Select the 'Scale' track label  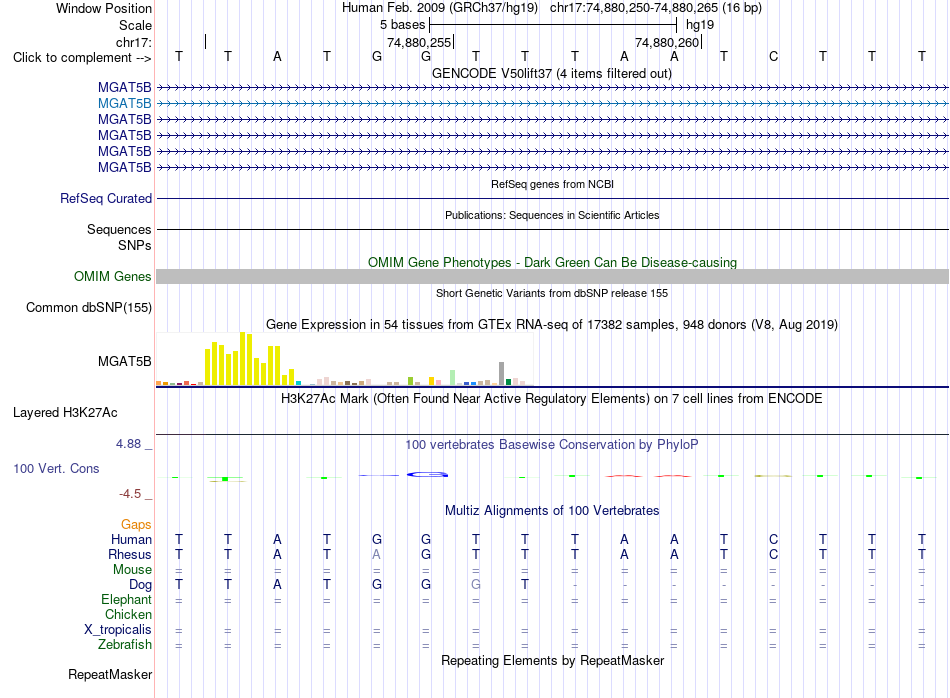point(135,25)
